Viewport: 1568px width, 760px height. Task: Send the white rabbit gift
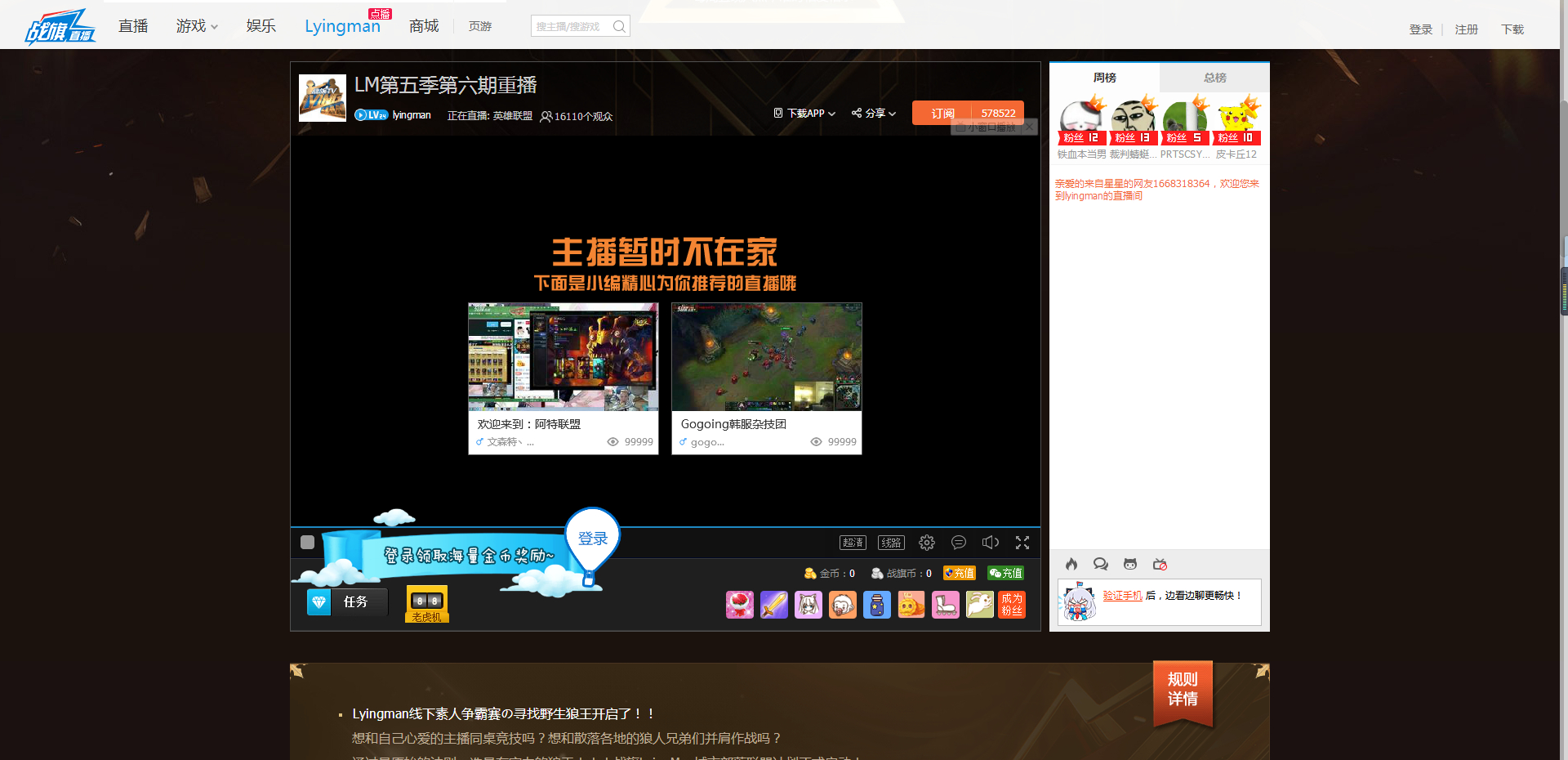[980, 605]
